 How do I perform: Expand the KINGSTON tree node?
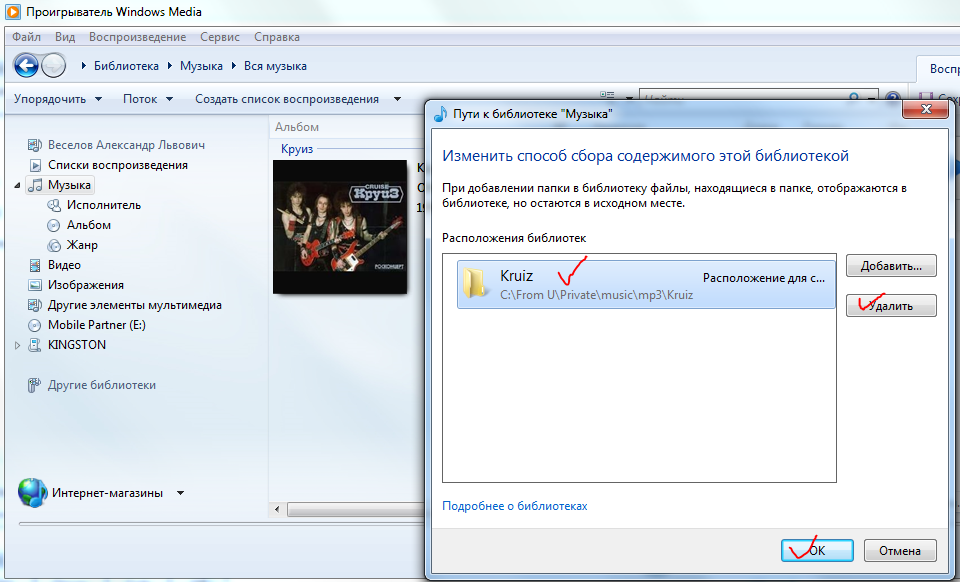[x=17, y=345]
